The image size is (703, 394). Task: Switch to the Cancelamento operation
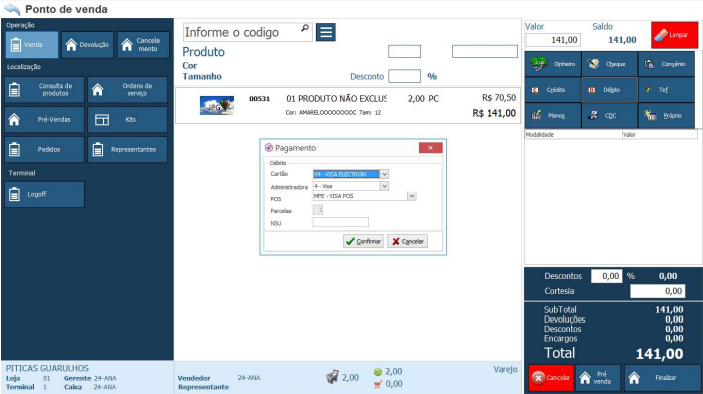[x=143, y=44]
